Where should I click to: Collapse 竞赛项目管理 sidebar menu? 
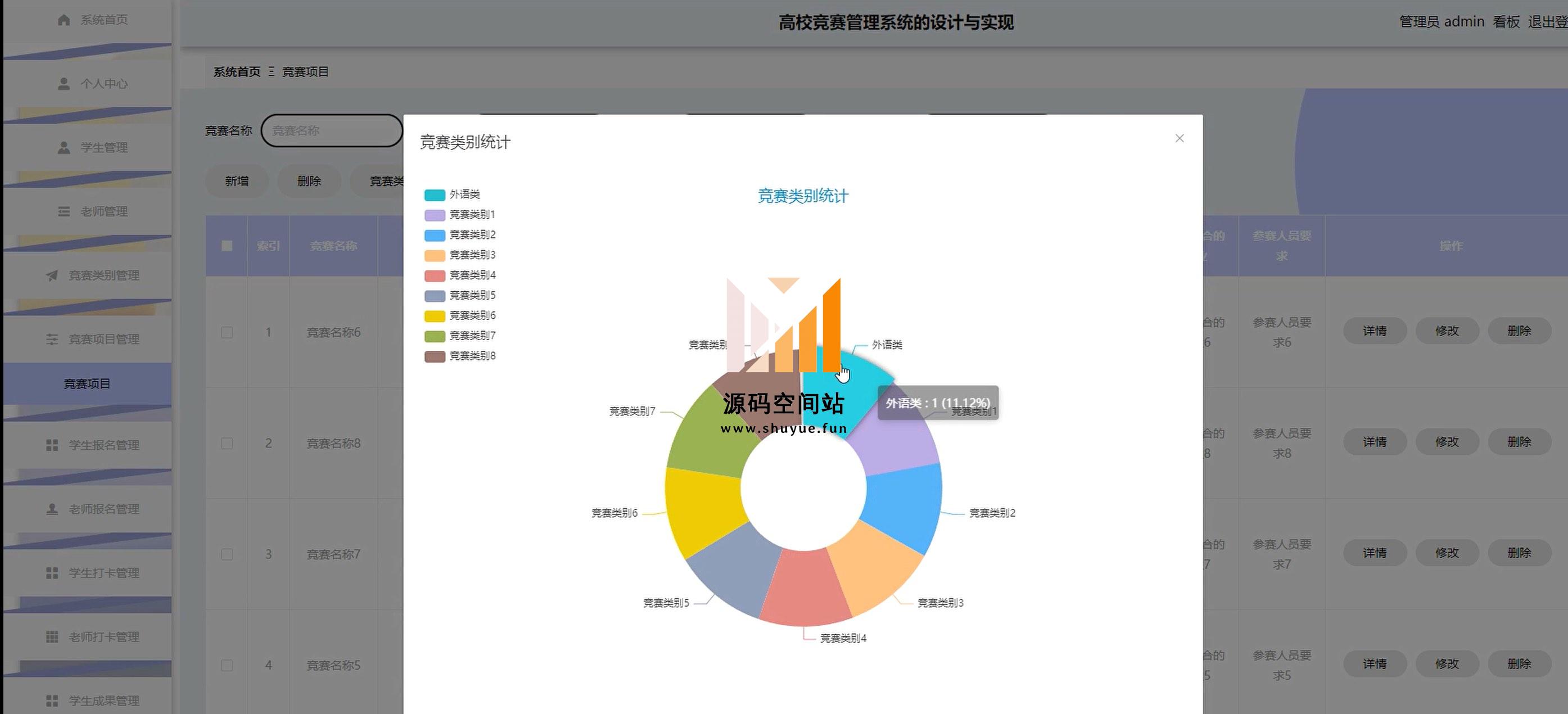[x=88, y=339]
